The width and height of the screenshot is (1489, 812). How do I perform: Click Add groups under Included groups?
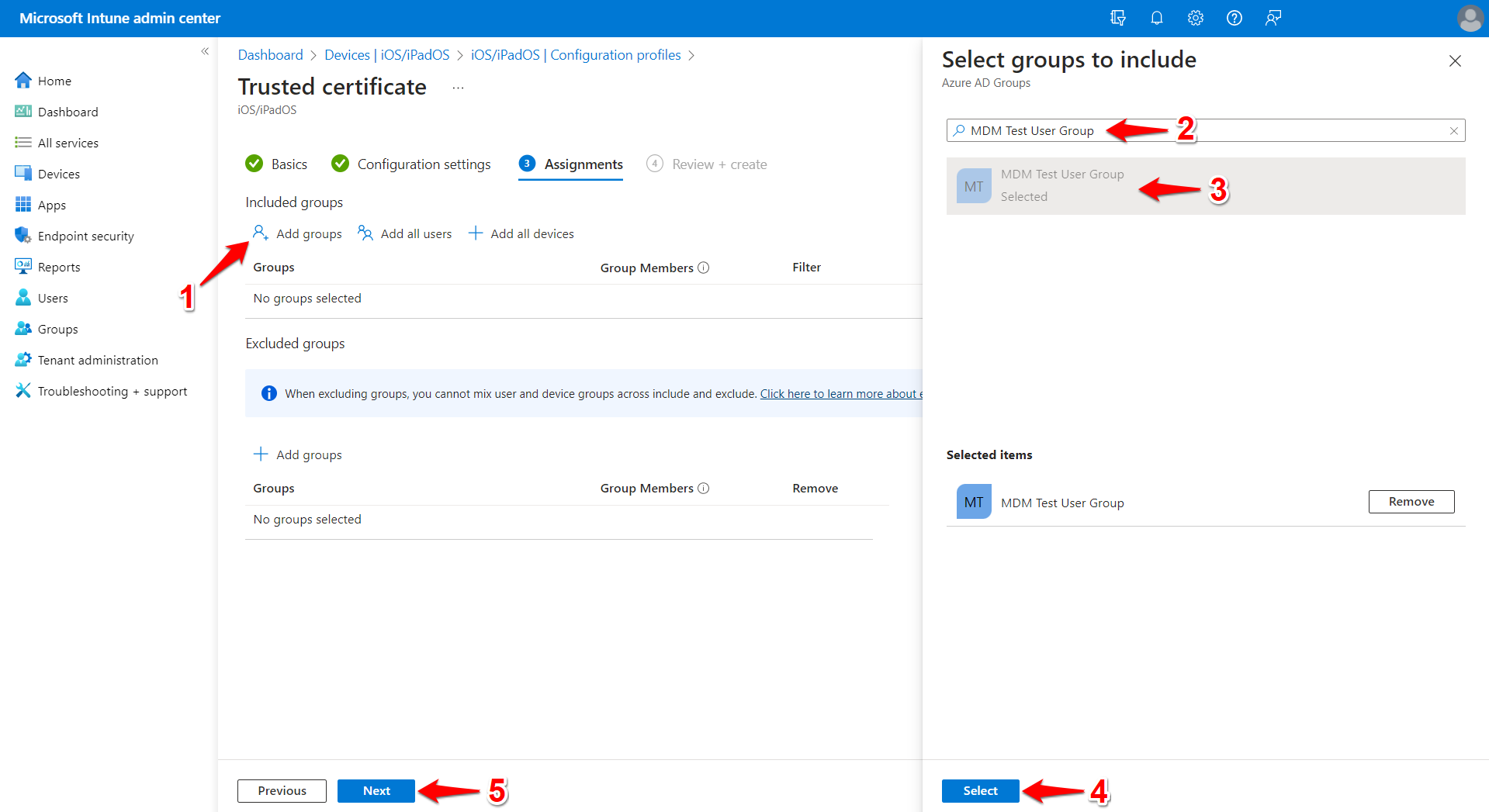297,233
